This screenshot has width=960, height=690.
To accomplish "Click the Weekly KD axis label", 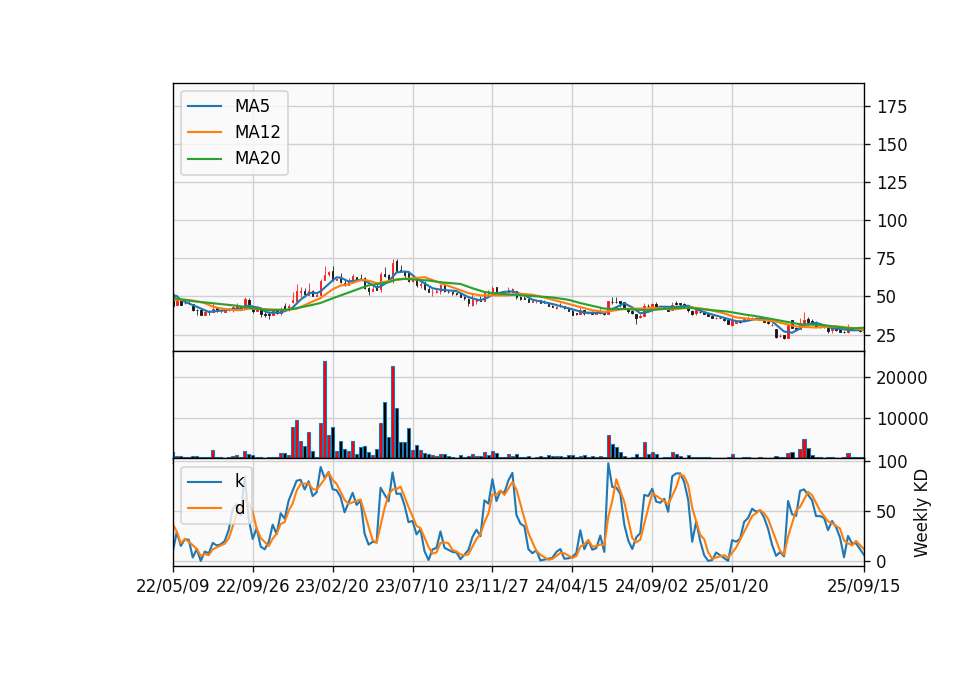I will pos(920,513).
